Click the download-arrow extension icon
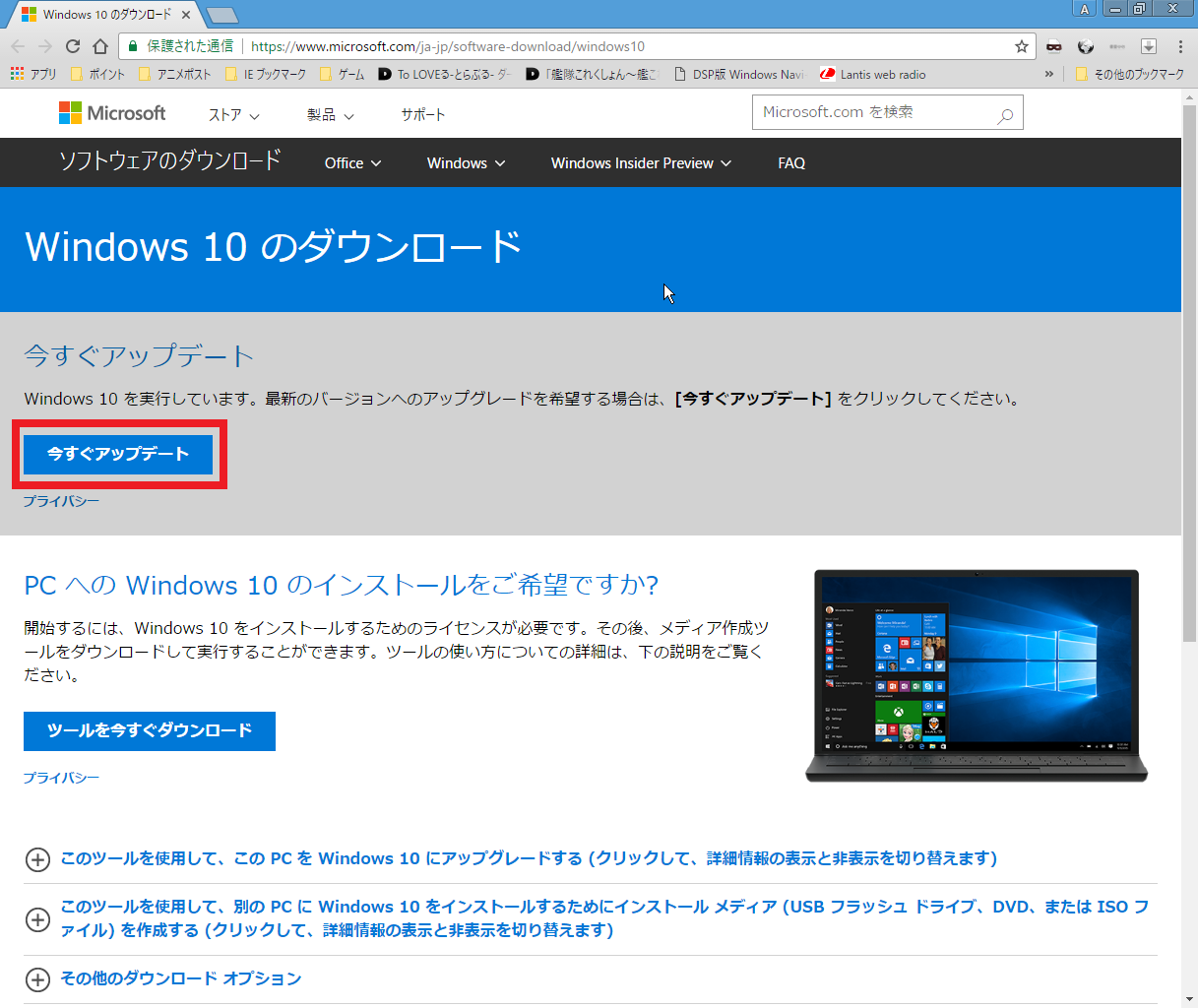 tap(1149, 46)
